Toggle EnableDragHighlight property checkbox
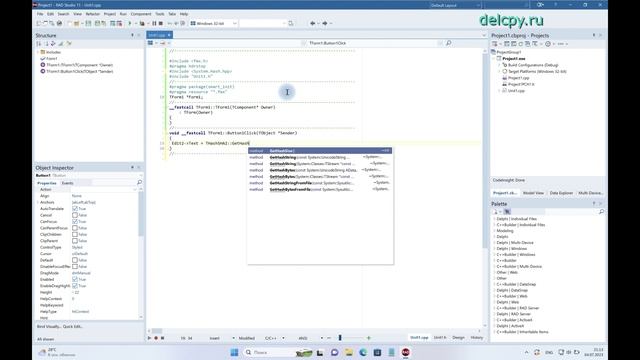 pyautogui.click(x=75, y=286)
